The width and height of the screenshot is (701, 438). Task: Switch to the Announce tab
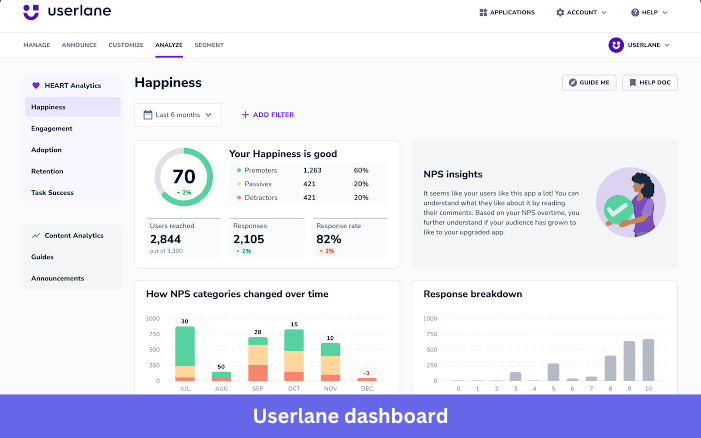(x=79, y=45)
